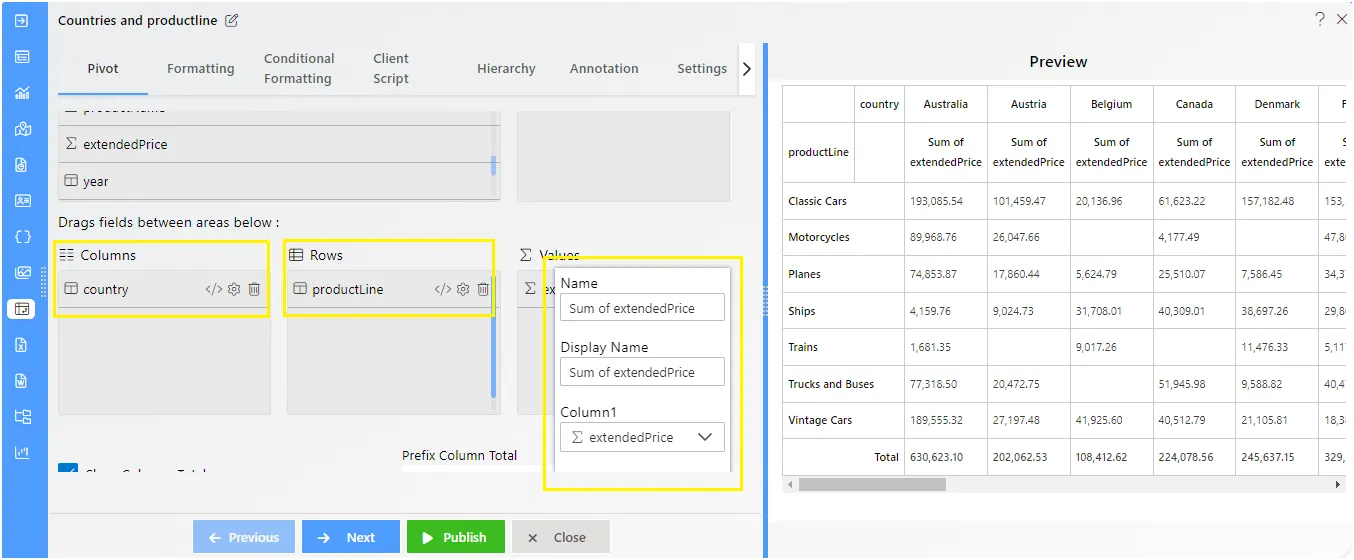Screen dimensions: 1354x560
Task: Click the Display Name input field
Action: (642, 372)
